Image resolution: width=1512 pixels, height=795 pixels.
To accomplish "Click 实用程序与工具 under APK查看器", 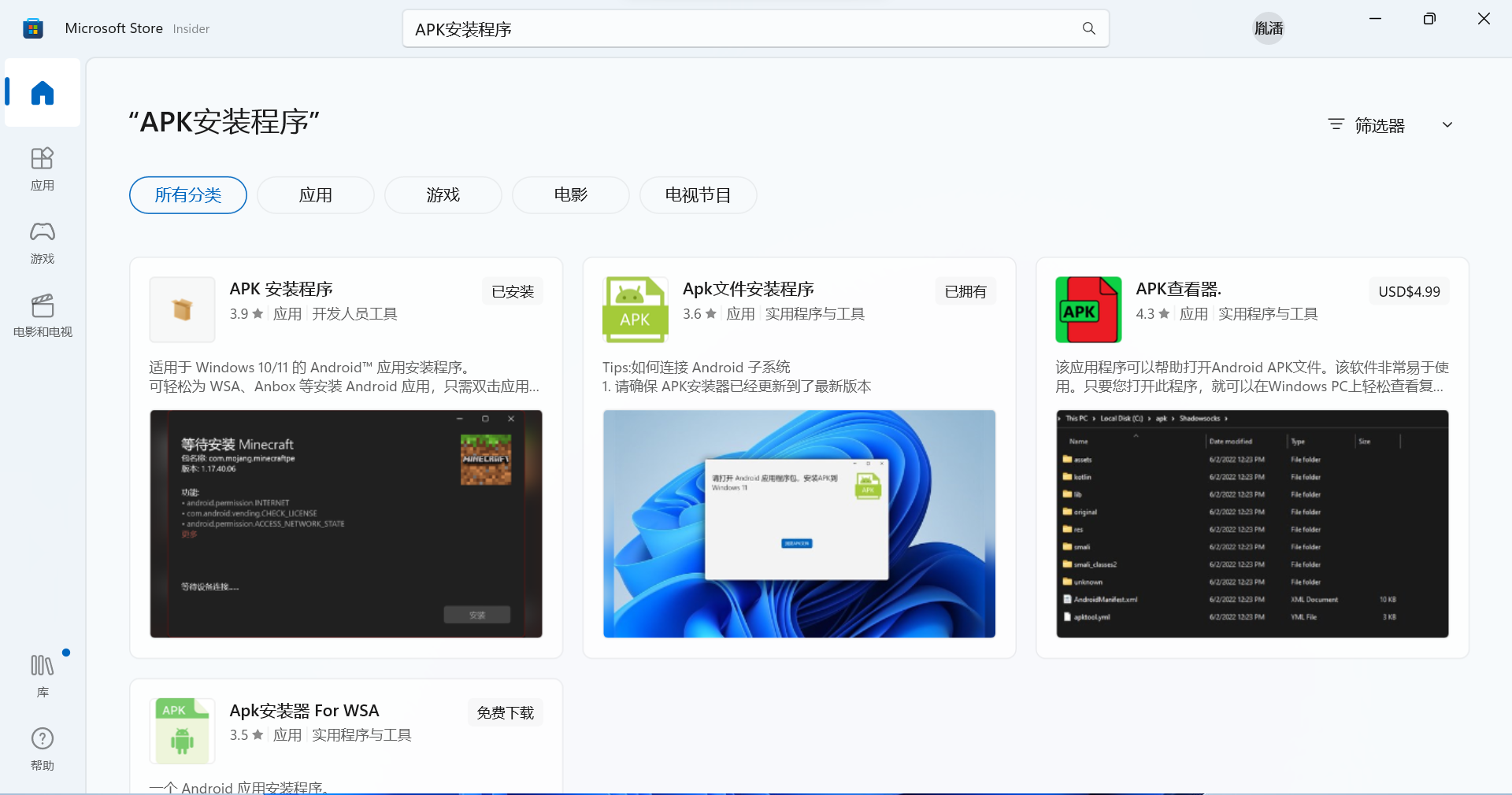I will (1268, 314).
